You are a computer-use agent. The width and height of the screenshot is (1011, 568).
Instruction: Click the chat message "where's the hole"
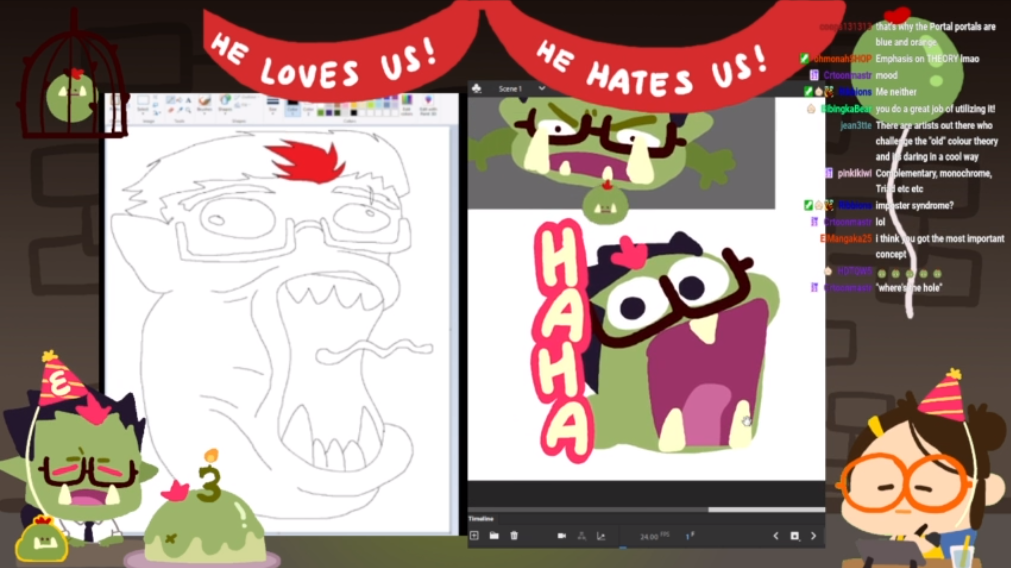tap(908, 288)
